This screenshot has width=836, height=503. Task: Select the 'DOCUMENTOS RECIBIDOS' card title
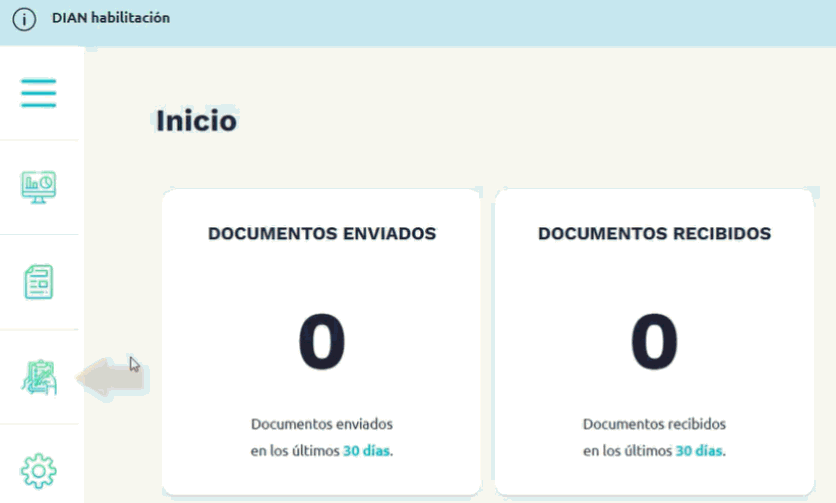pyautogui.click(x=654, y=233)
